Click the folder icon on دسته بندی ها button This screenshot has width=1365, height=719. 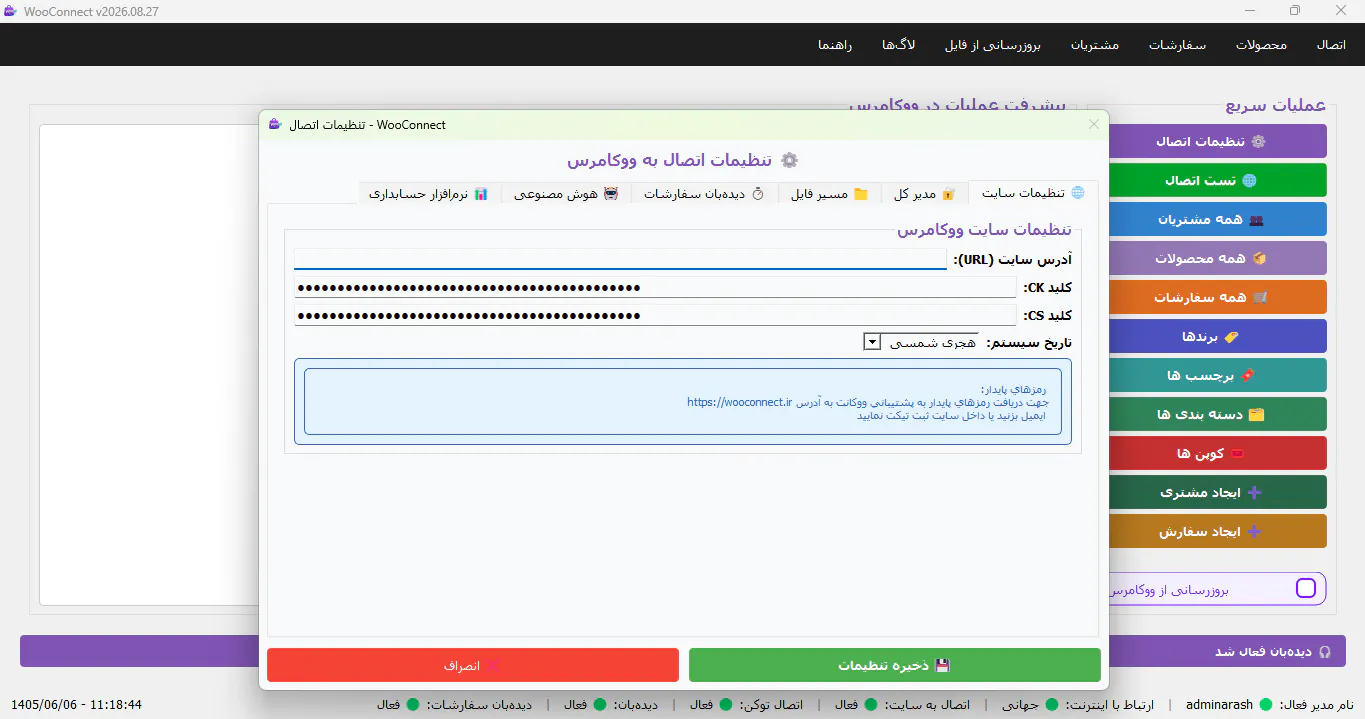1257,414
